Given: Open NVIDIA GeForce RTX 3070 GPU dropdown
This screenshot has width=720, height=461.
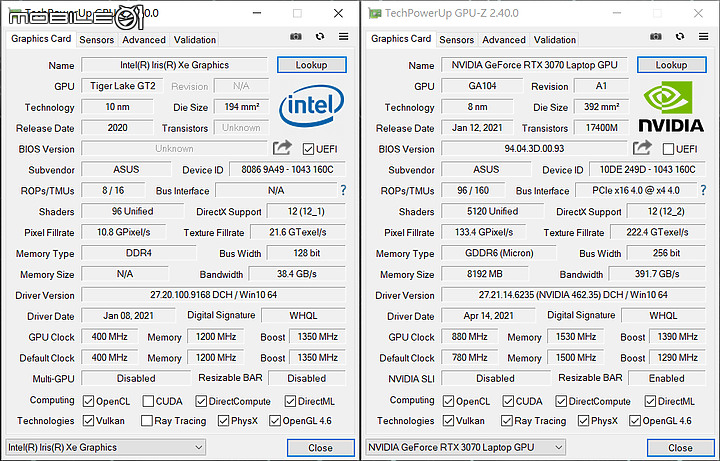Looking at the screenshot, I should coord(466,447).
